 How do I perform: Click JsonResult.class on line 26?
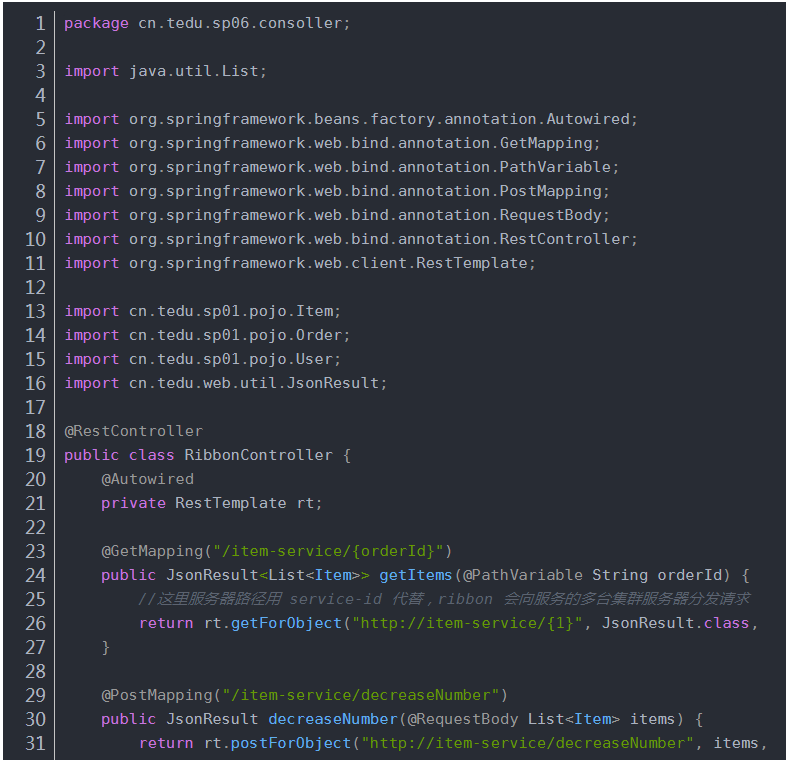(675, 623)
